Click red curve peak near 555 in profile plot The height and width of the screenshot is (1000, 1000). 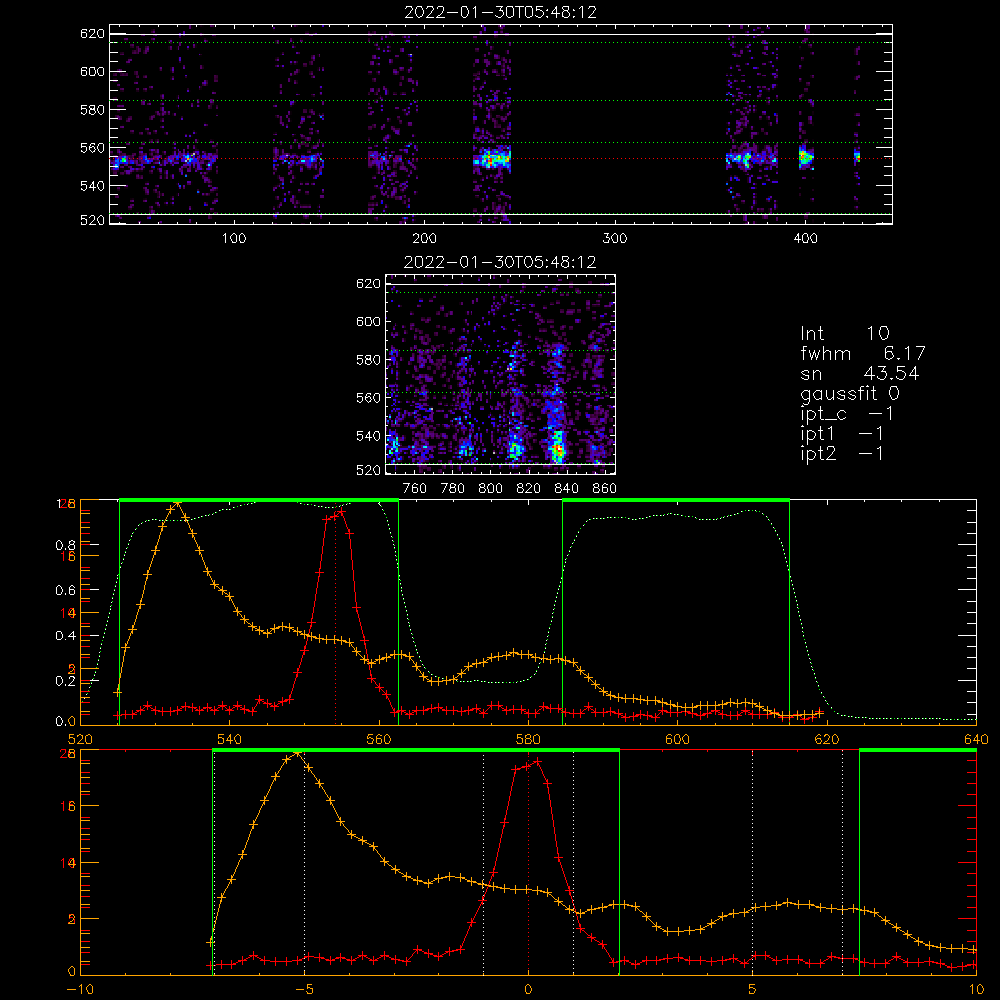[341, 511]
